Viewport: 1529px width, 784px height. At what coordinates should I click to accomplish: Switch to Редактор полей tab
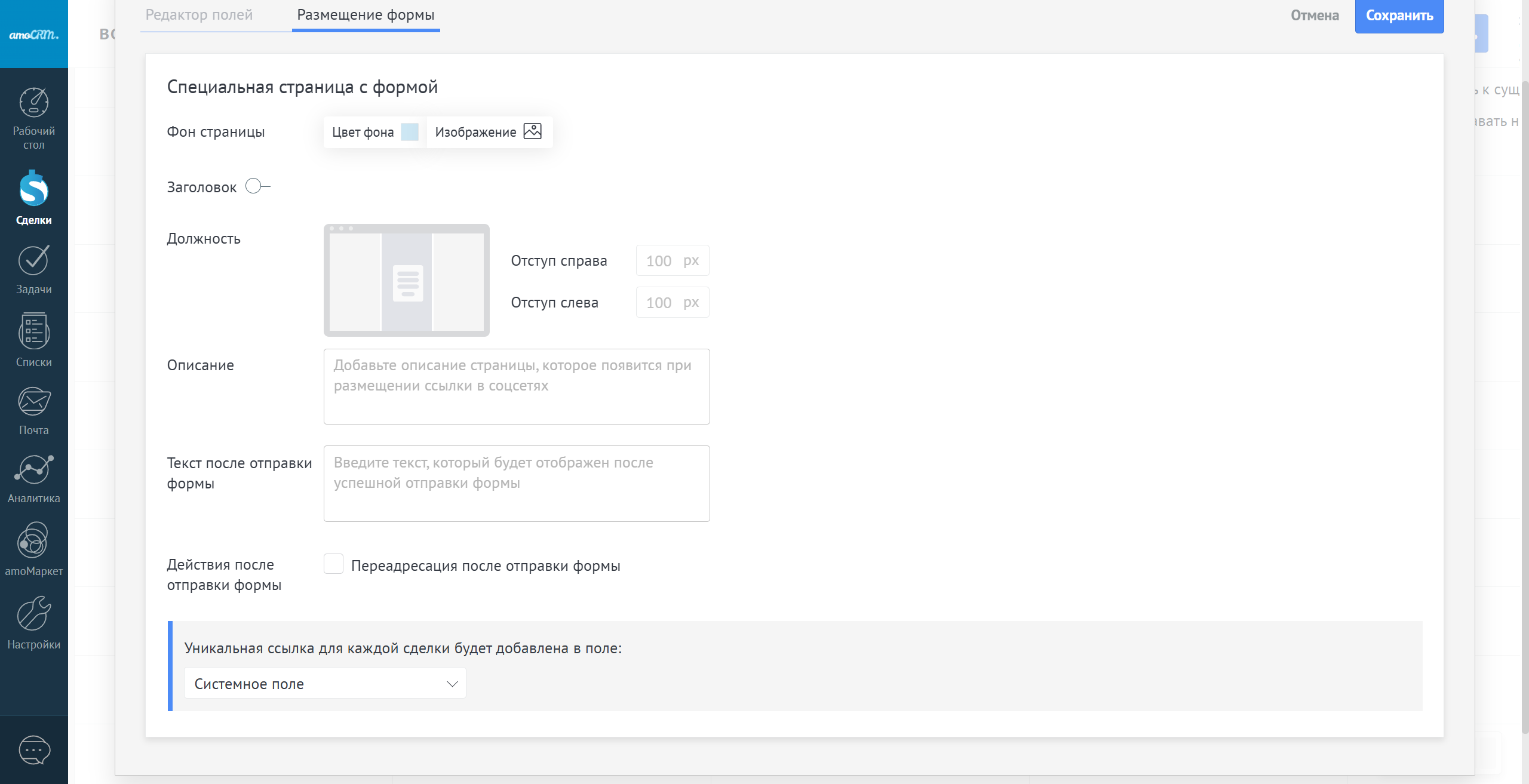point(199,15)
